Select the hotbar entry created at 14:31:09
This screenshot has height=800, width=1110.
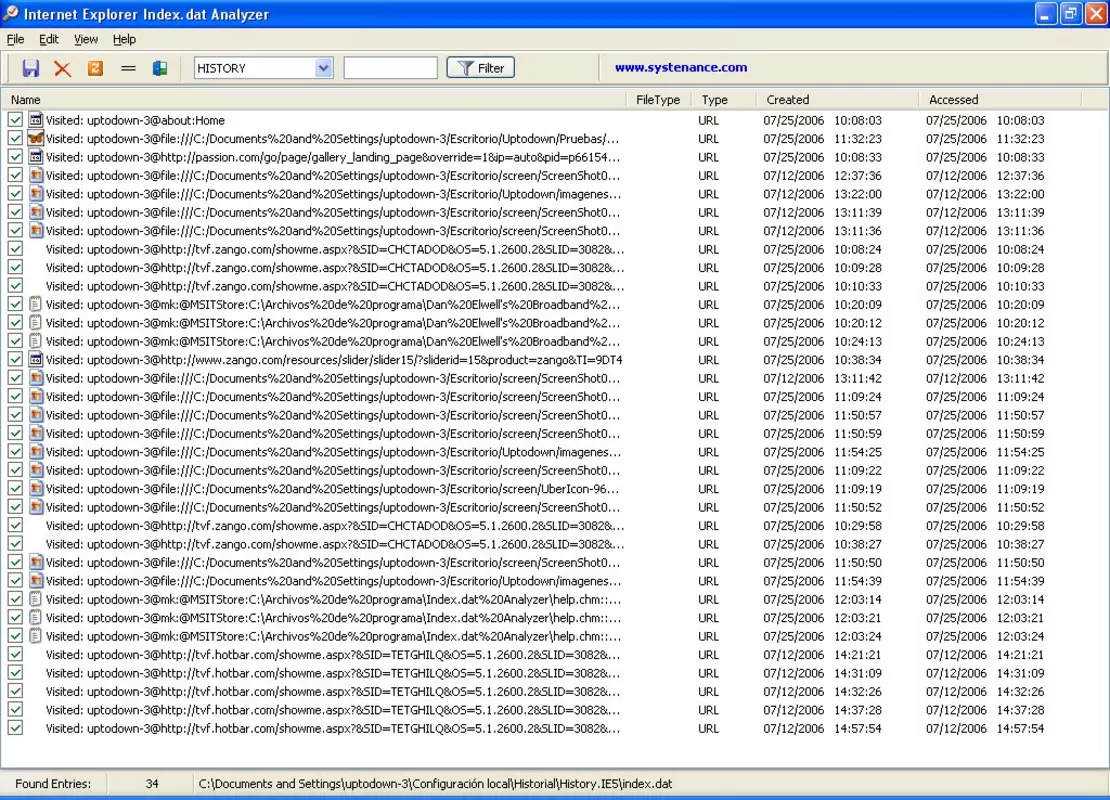pyautogui.click(x=333, y=673)
